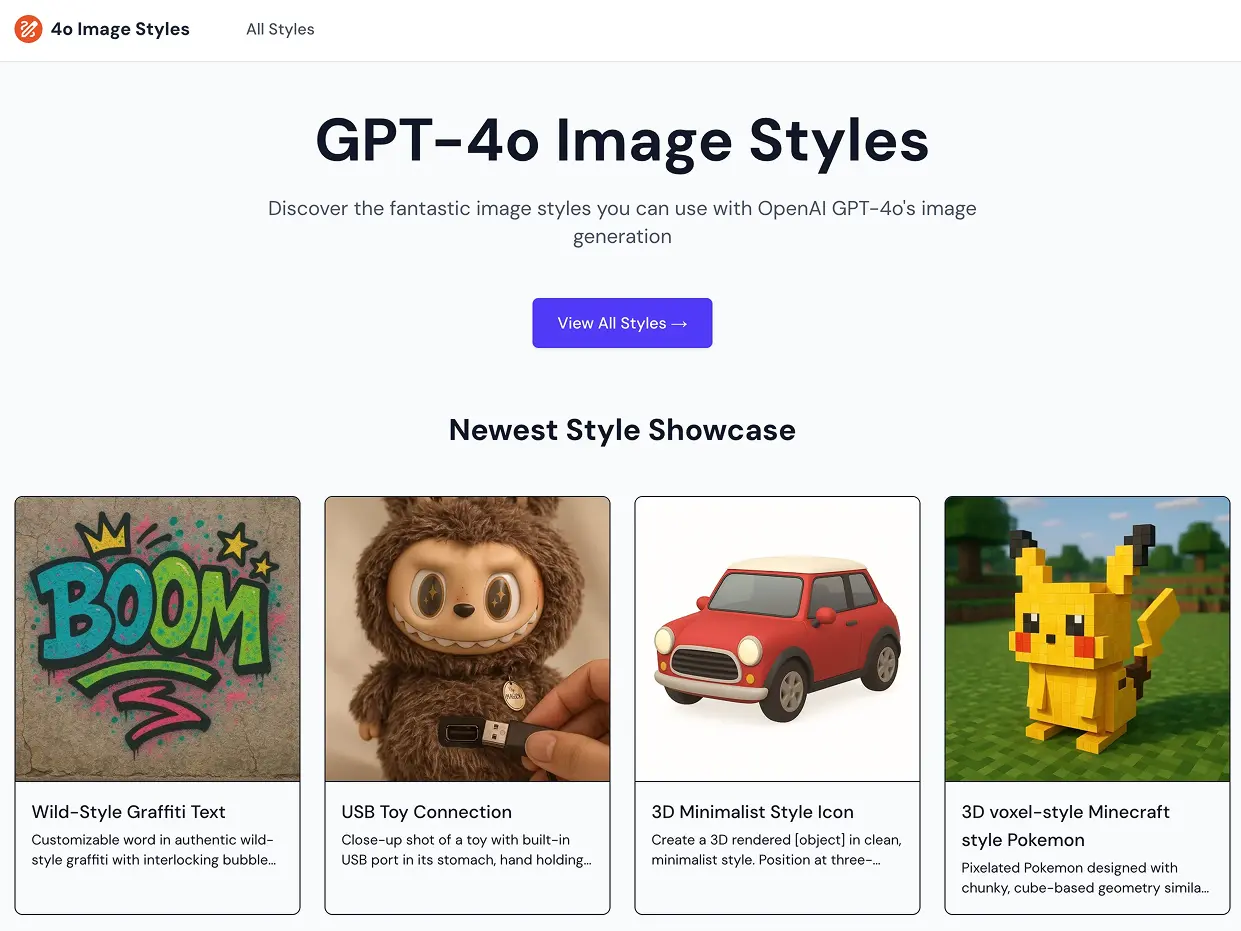
Task: Click the orange 4o Image Styles logo icon
Action: (x=28, y=29)
